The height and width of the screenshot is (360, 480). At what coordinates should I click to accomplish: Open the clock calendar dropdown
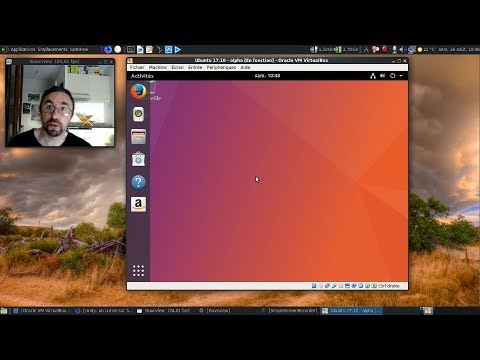[x=267, y=76]
